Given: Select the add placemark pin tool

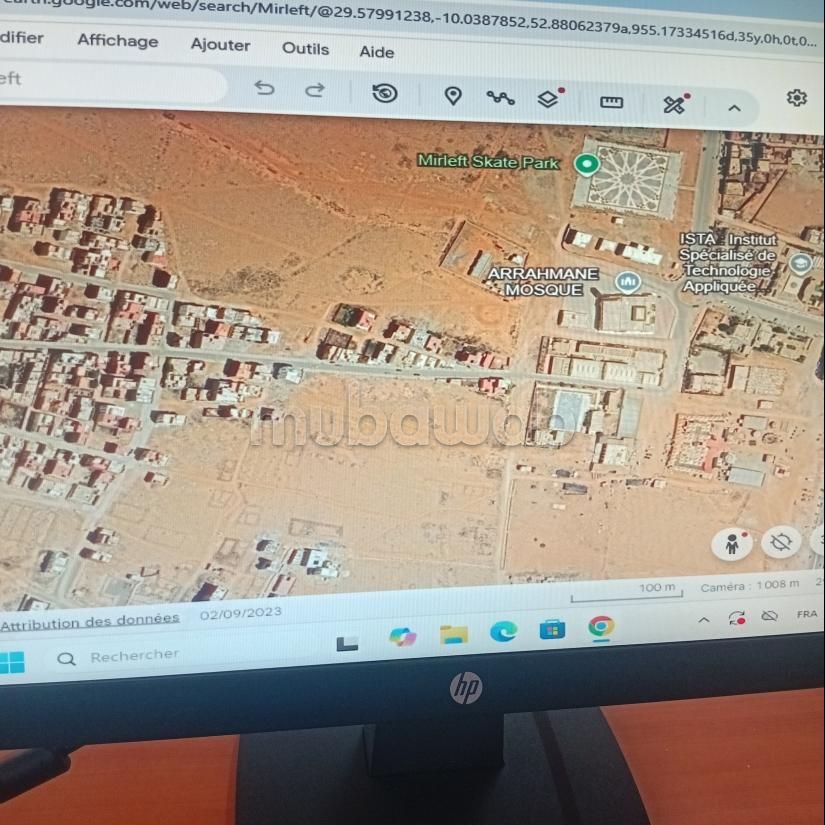Looking at the screenshot, I should pyautogui.click(x=453, y=96).
